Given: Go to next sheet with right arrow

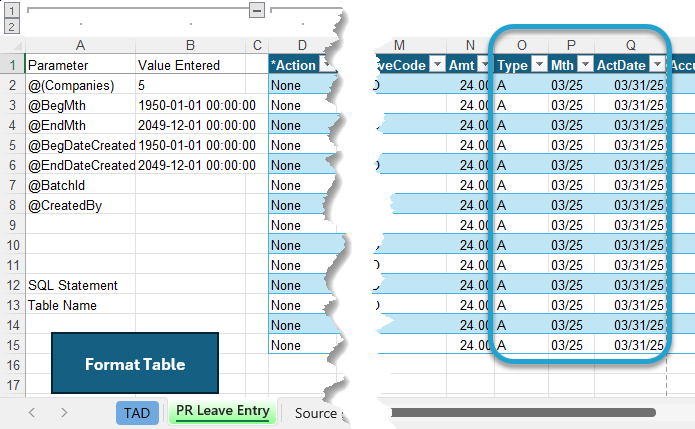Looking at the screenshot, I should [64, 413].
